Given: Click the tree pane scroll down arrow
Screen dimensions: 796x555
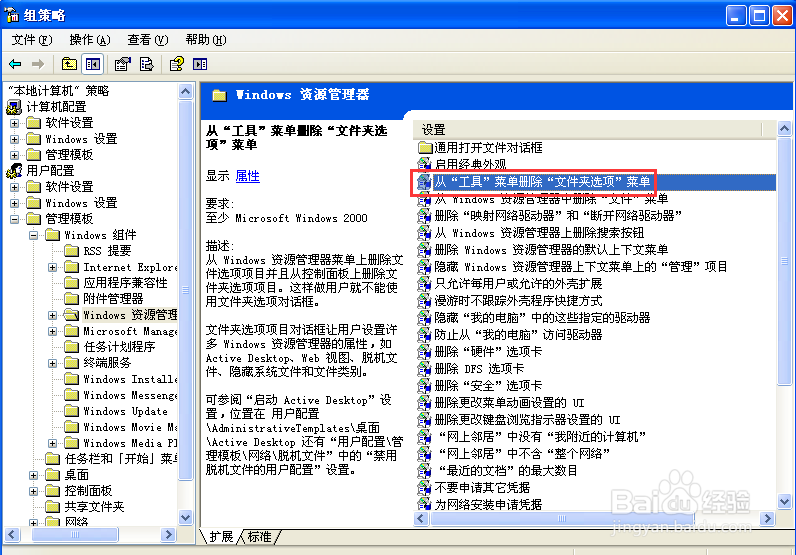Looking at the screenshot, I should (185, 517).
